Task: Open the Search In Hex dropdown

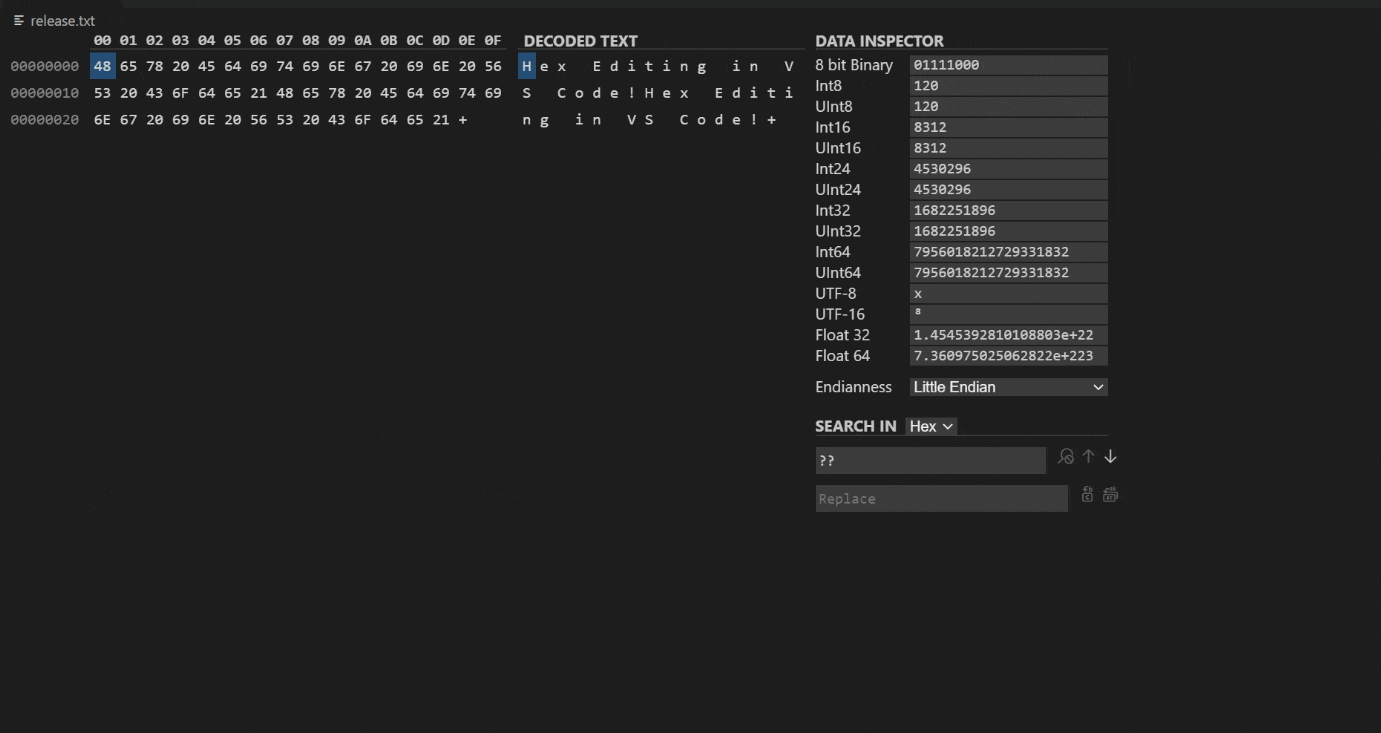Action: tap(931, 427)
